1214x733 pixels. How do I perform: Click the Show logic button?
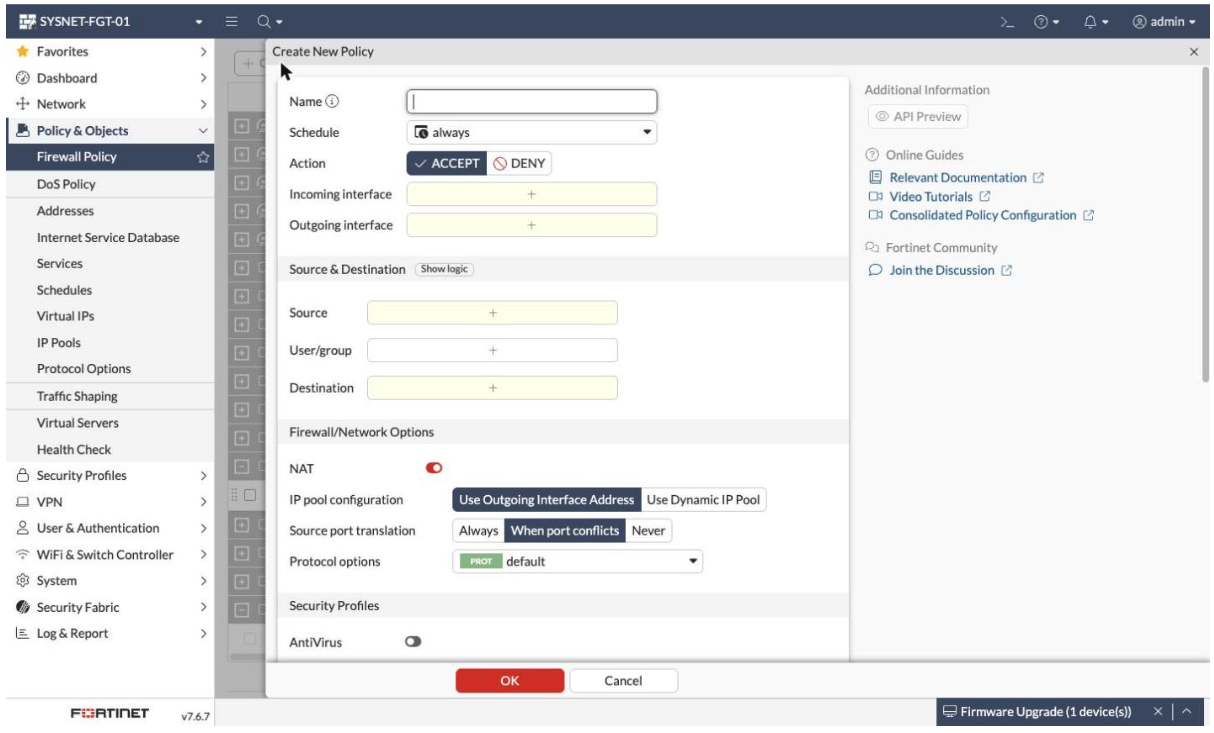pyautogui.click(x=445, y=270)
